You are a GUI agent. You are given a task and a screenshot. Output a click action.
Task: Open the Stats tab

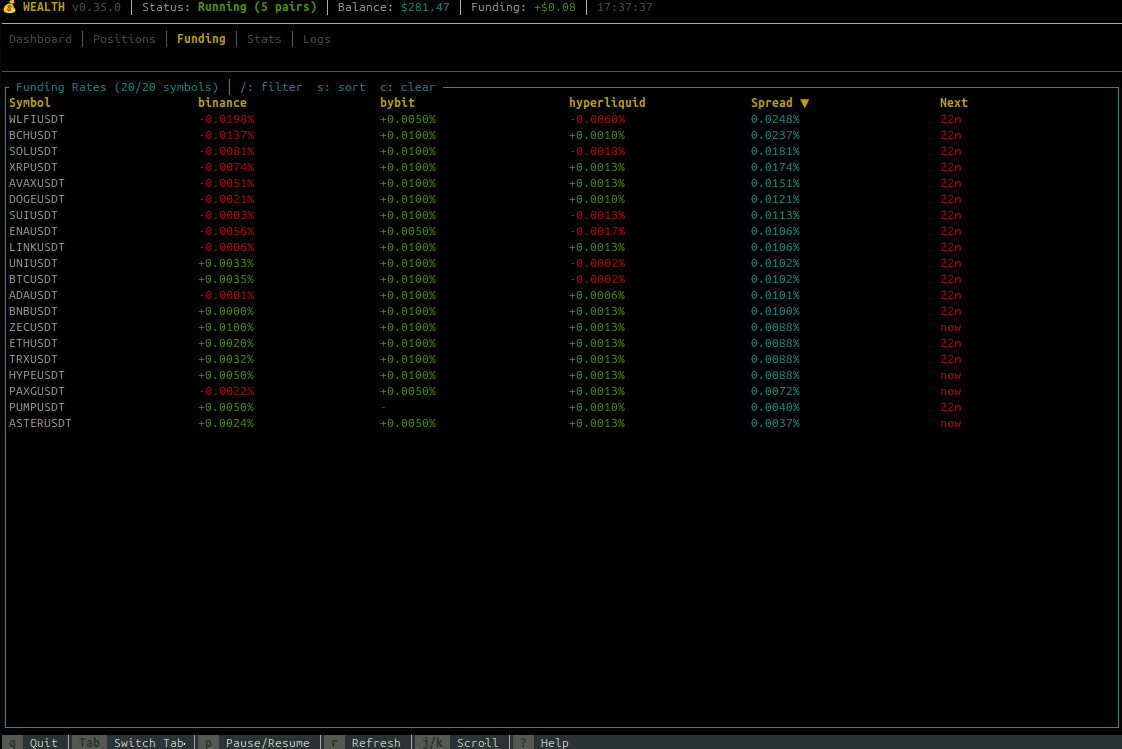point(264,39)
